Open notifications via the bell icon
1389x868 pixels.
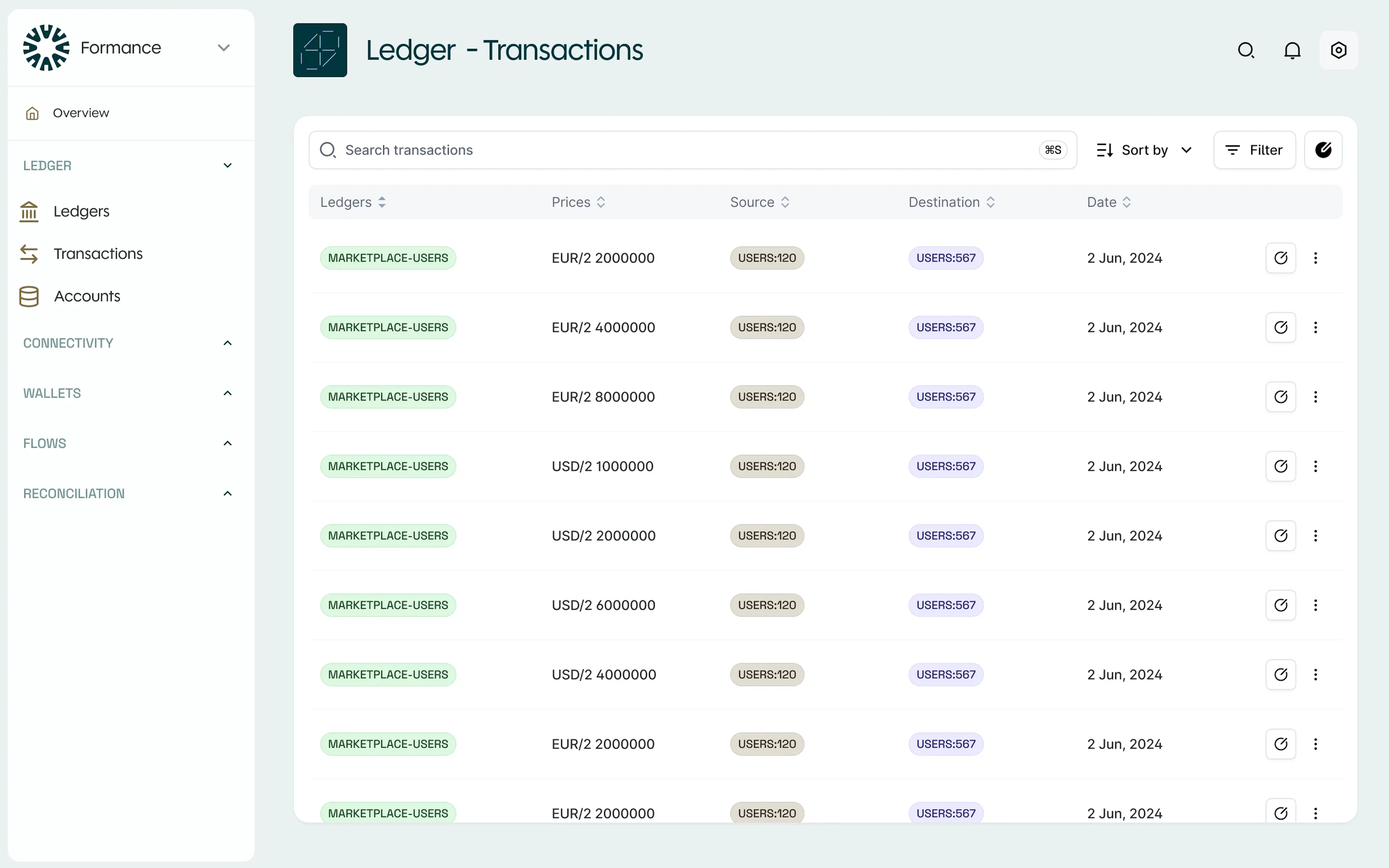tap(1292, 51)
